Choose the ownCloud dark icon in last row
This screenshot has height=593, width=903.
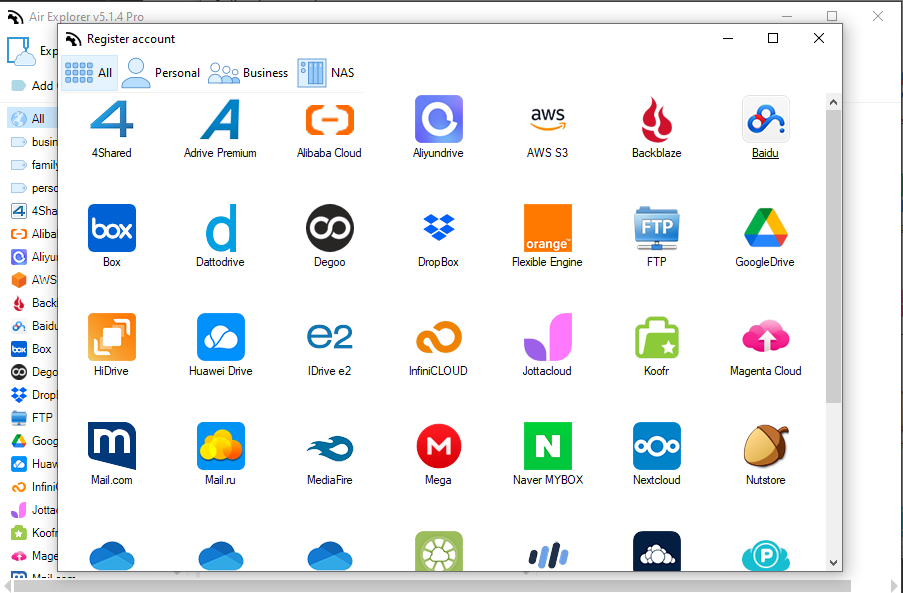tap(657, 551)
